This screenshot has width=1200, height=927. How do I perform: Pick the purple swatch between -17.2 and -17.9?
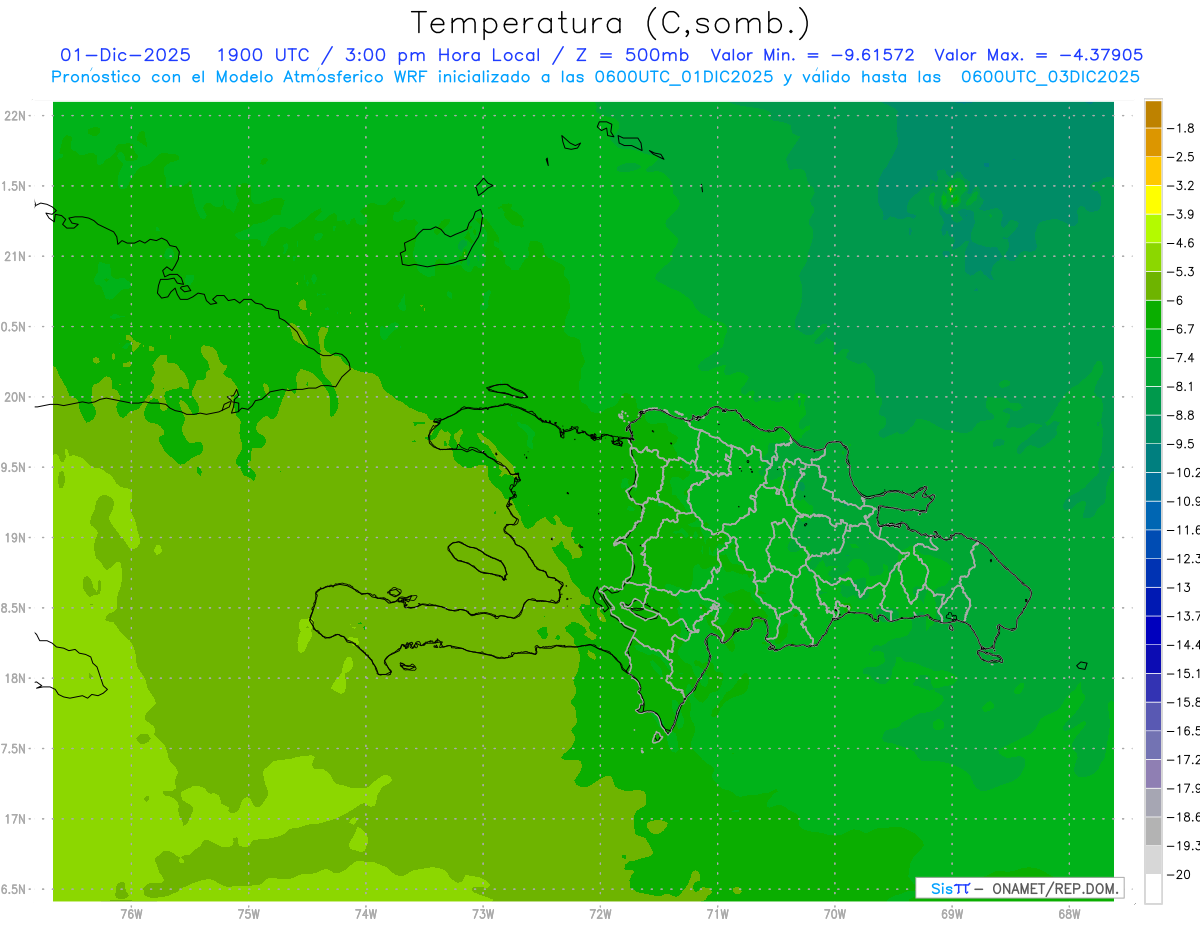point(1153,774)
